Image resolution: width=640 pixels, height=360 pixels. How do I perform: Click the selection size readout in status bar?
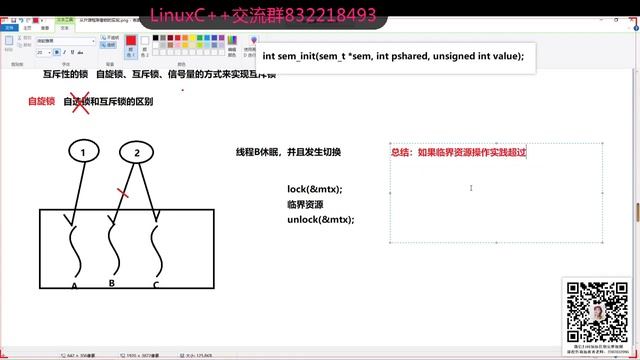pyautogui.click(x=78, y=356)
